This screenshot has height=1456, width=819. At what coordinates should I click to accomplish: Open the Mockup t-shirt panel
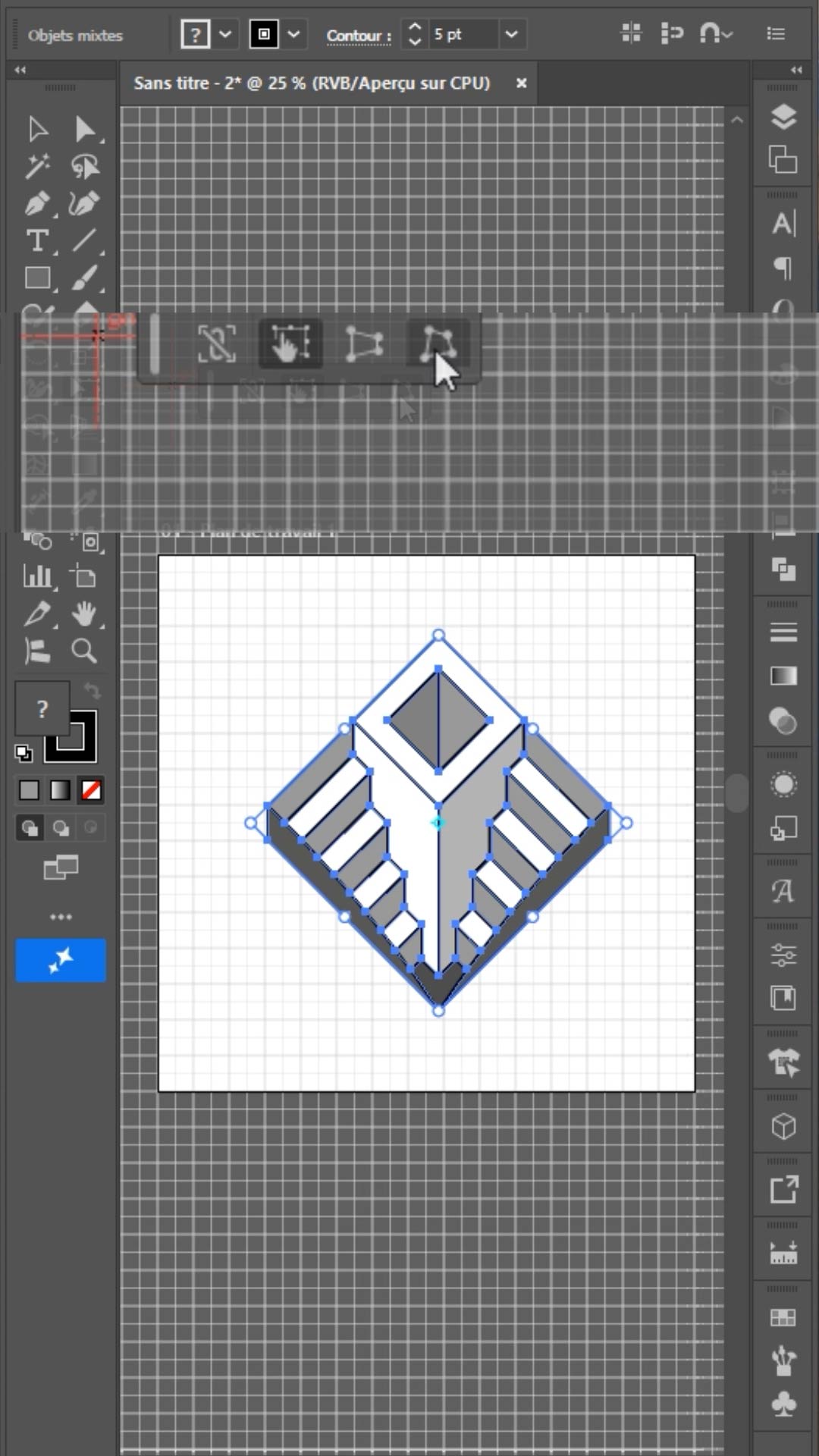tap(783, 1062)
